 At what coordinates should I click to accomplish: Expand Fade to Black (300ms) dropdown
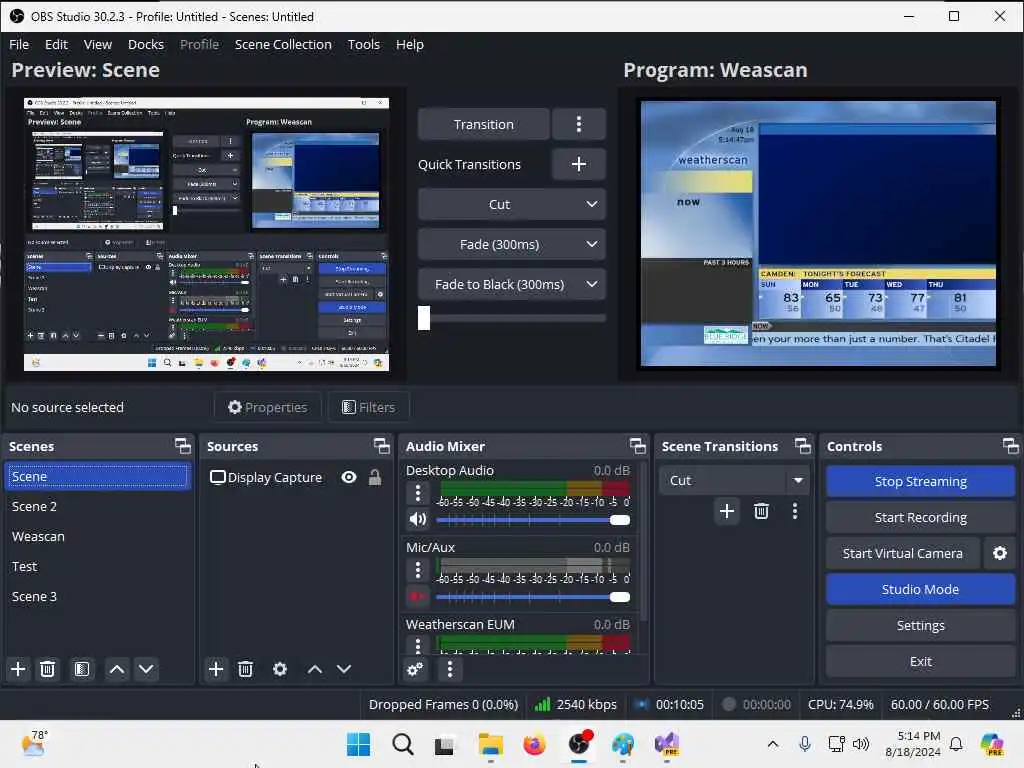click(x=592, y=284)
